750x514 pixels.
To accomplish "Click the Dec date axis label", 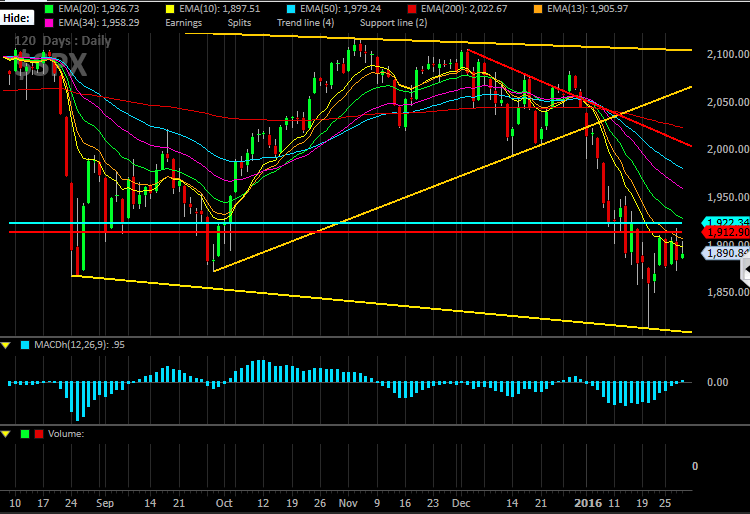I will click(461, 503).
